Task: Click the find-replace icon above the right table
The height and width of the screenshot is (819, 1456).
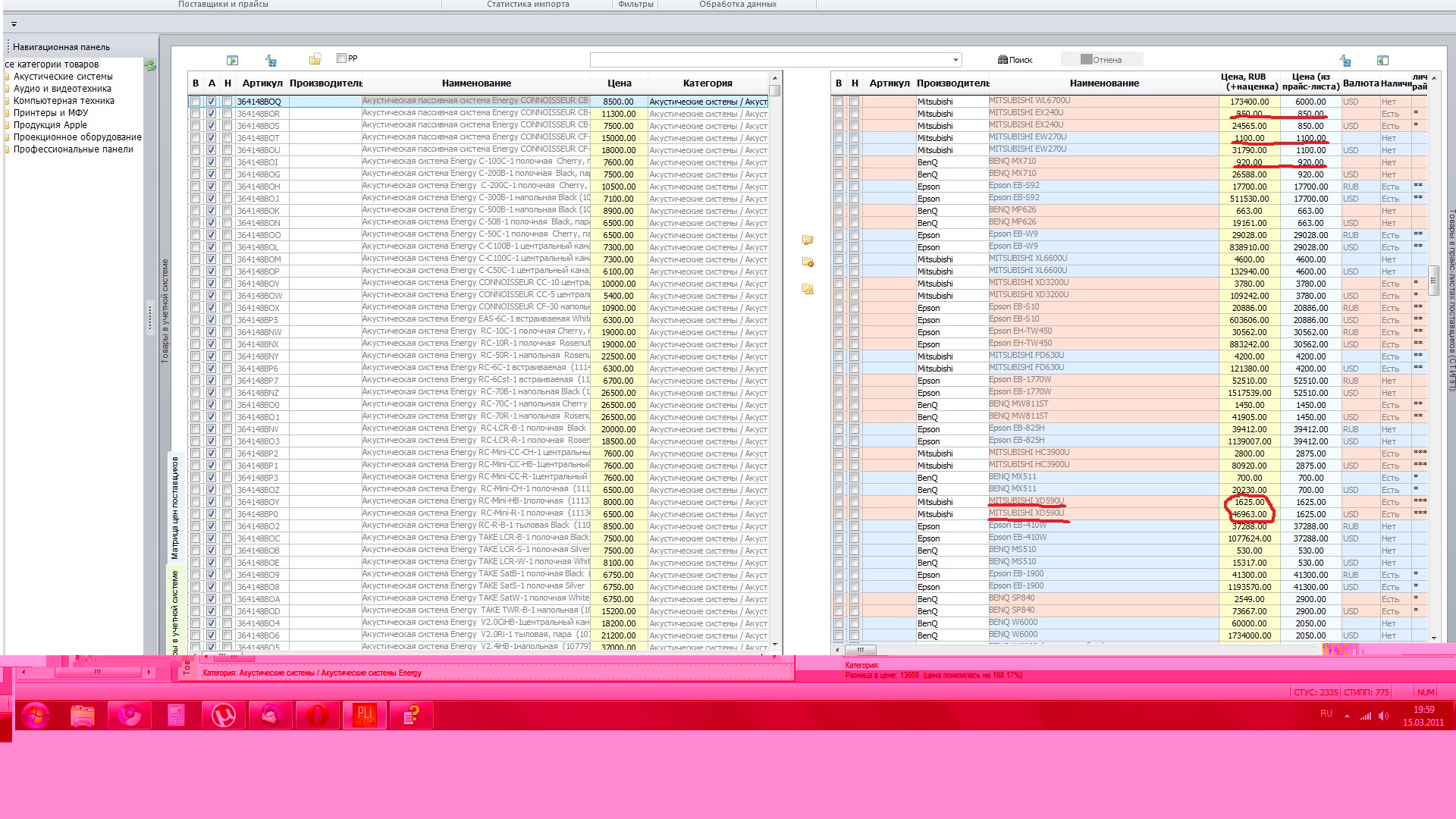Action: [1345, 60]
